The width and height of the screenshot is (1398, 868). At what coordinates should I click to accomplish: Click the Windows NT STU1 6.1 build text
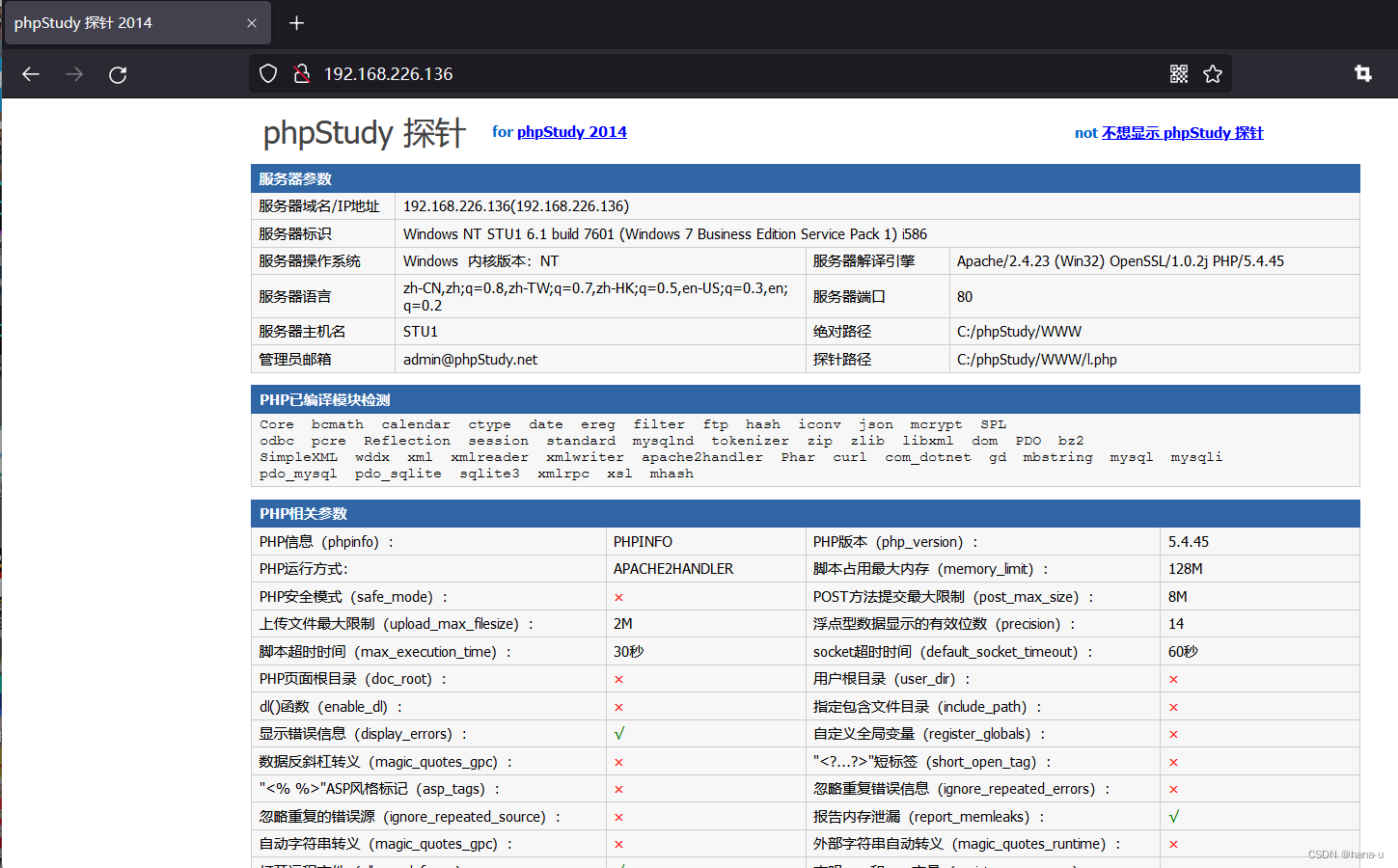click(665, 234)
